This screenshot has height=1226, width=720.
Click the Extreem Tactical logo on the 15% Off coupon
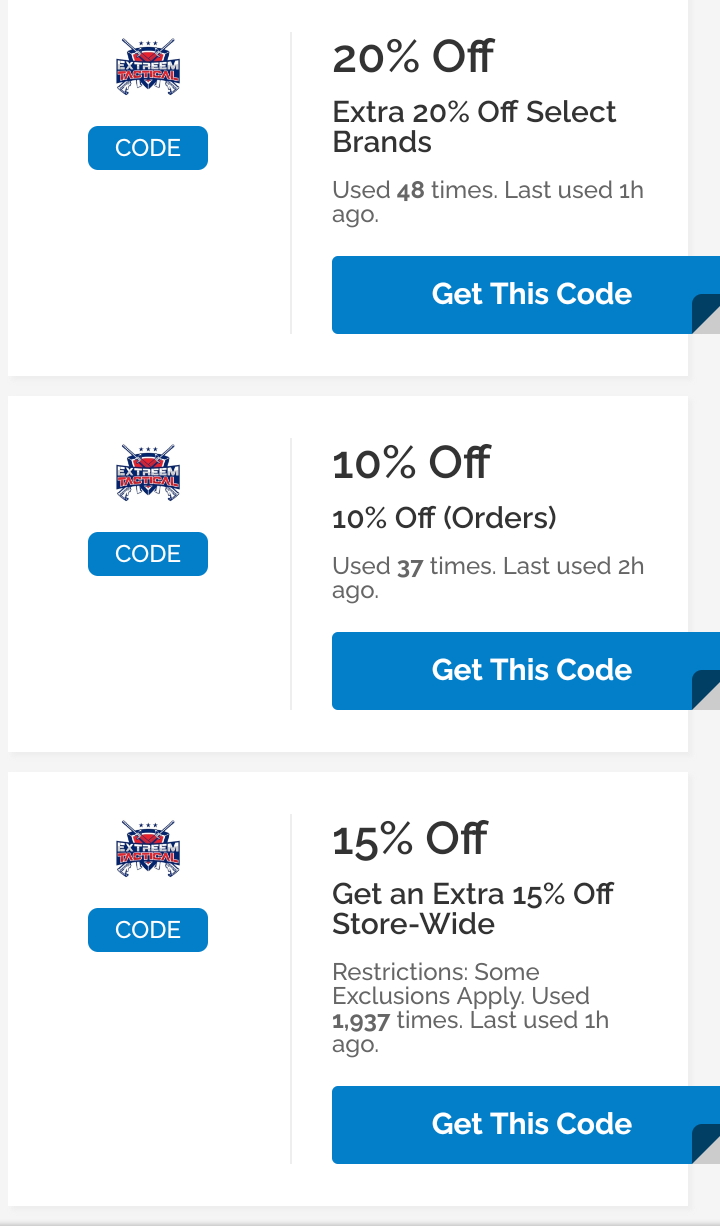coord(148,848)
